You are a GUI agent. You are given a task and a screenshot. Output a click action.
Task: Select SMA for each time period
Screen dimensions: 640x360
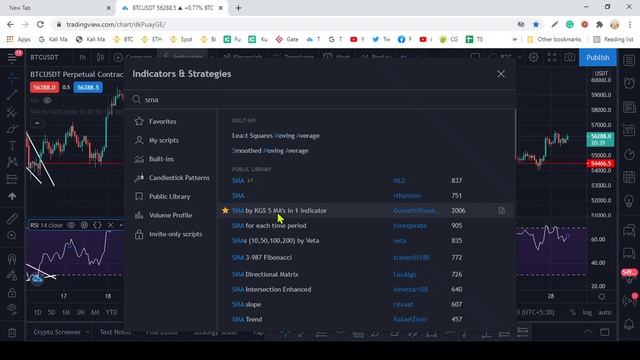(x=269, y=226)
